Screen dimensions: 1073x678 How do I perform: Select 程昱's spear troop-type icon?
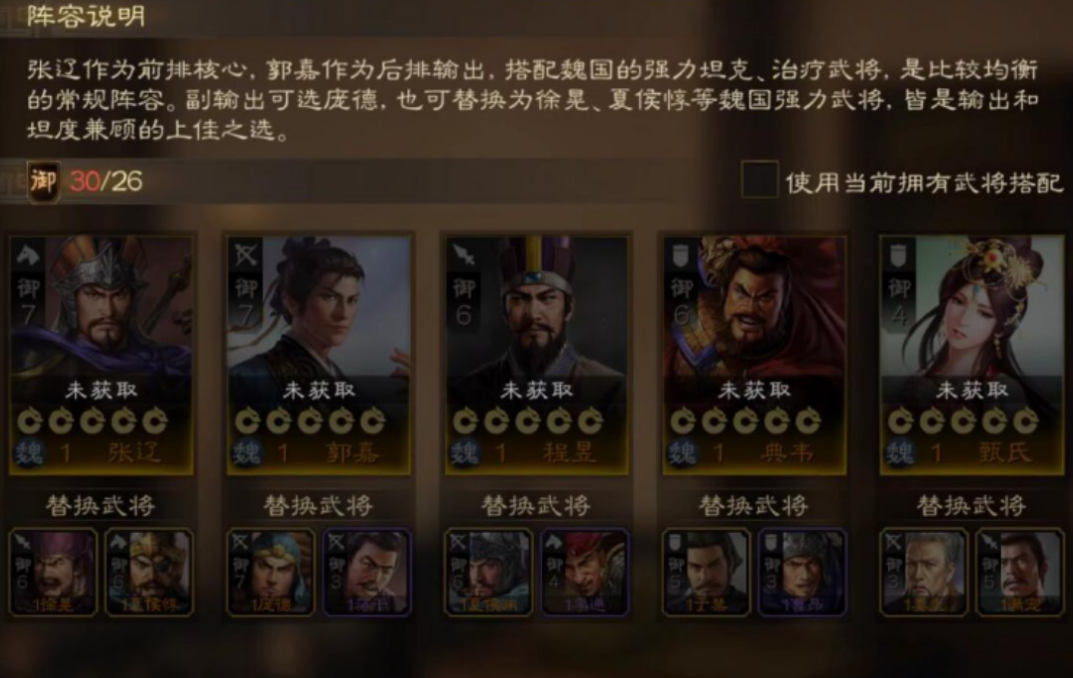click(x=463, y=256)
